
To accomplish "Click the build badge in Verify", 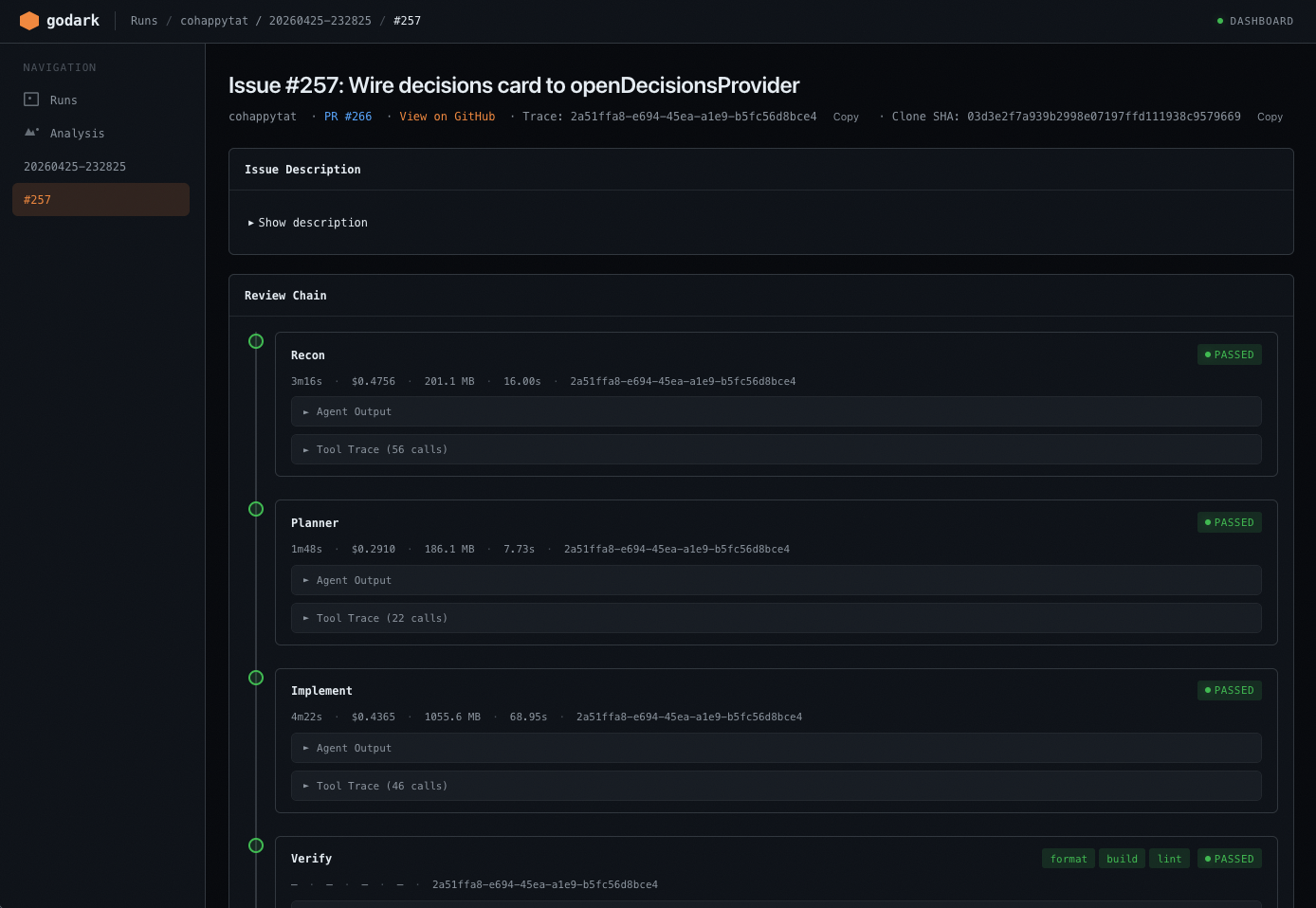I will [1122, 859].
